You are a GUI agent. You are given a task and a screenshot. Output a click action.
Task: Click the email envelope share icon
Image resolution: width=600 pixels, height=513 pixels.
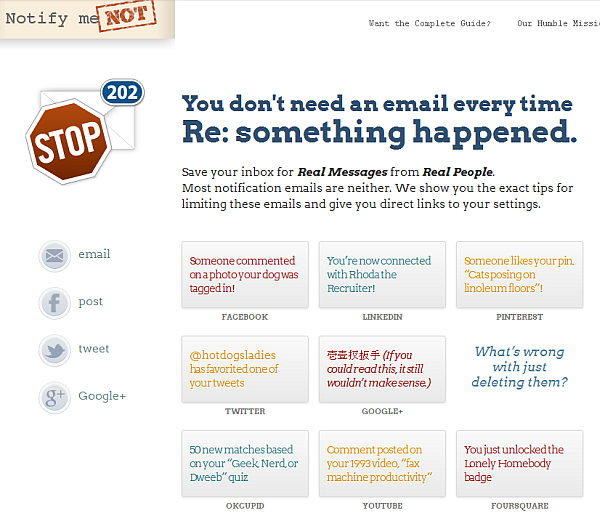click(54, 256)
